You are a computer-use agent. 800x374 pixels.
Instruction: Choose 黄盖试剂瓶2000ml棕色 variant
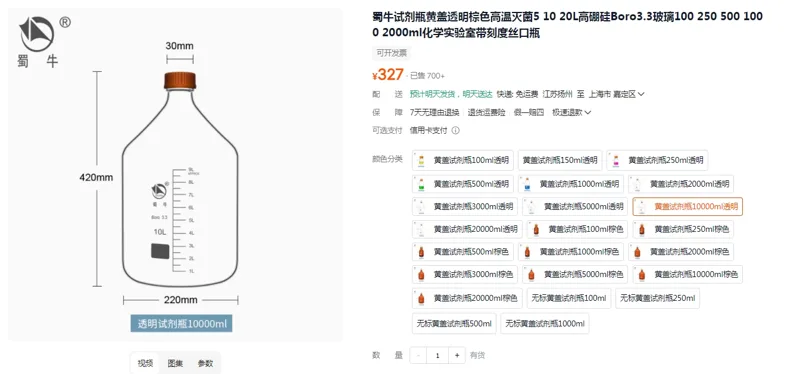[681, 252]
